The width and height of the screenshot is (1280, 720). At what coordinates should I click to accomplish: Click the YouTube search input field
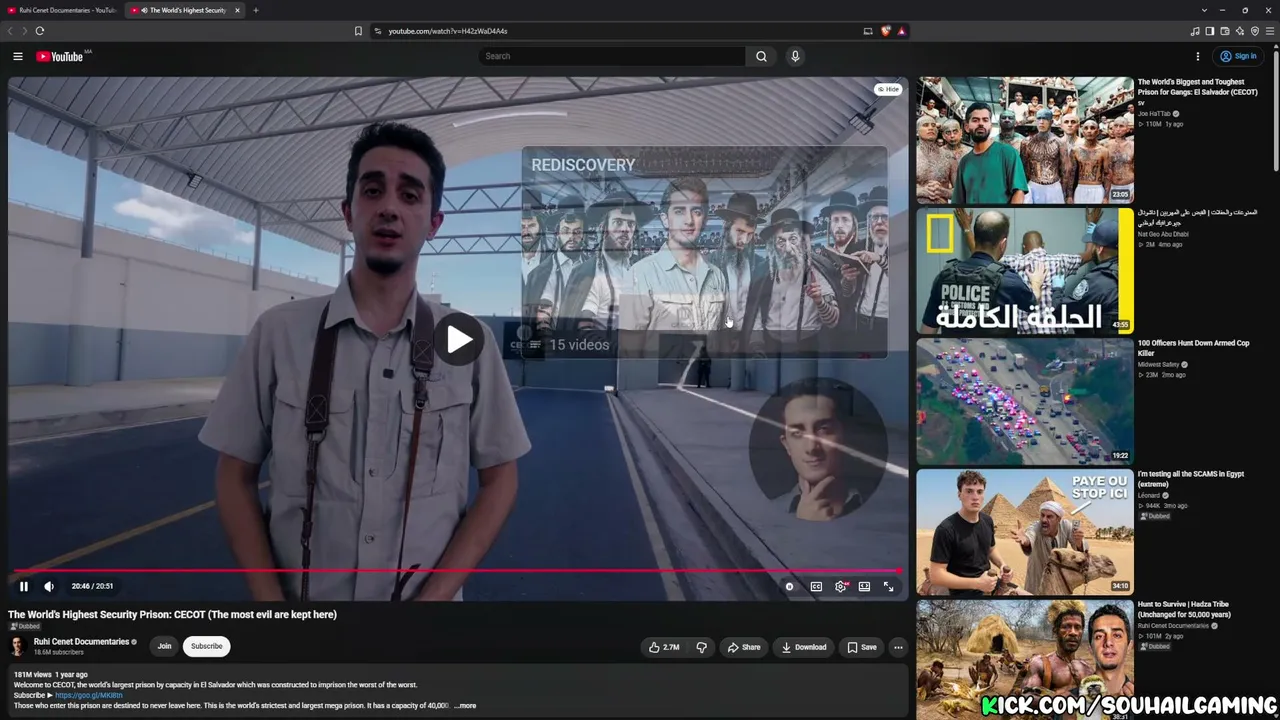(x=612, y=56)
